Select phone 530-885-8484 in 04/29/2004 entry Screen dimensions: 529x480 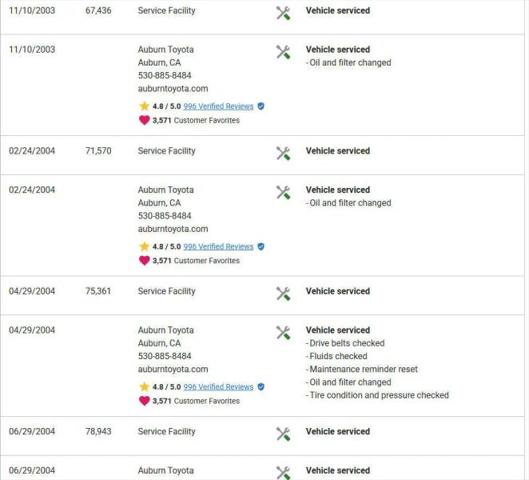click(x=164, y=356)
